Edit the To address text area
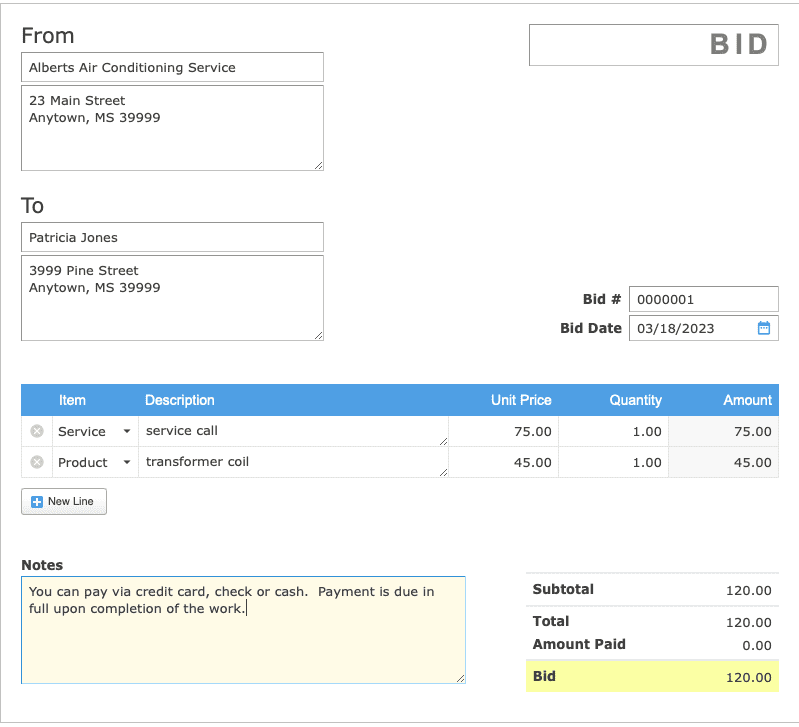Screen dimensions: 799x727 [172, 298]
